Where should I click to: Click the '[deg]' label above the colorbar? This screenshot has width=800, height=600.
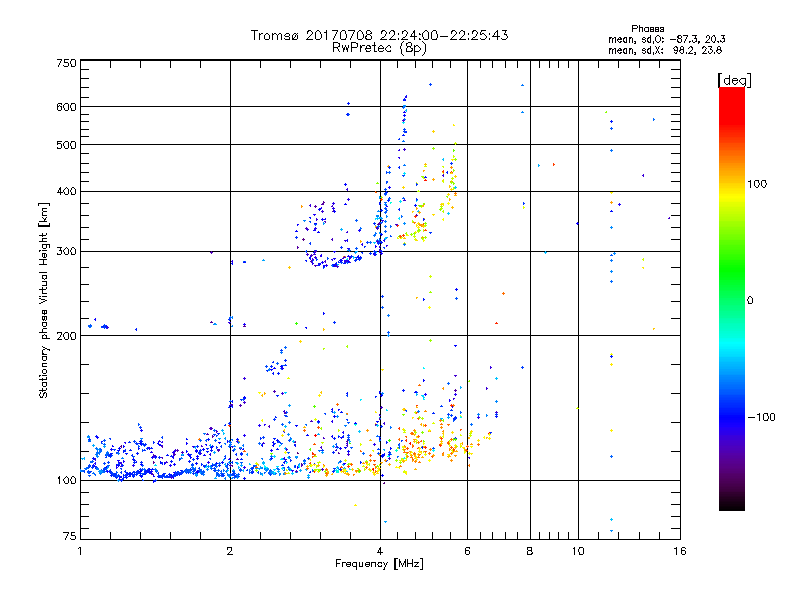734,80
